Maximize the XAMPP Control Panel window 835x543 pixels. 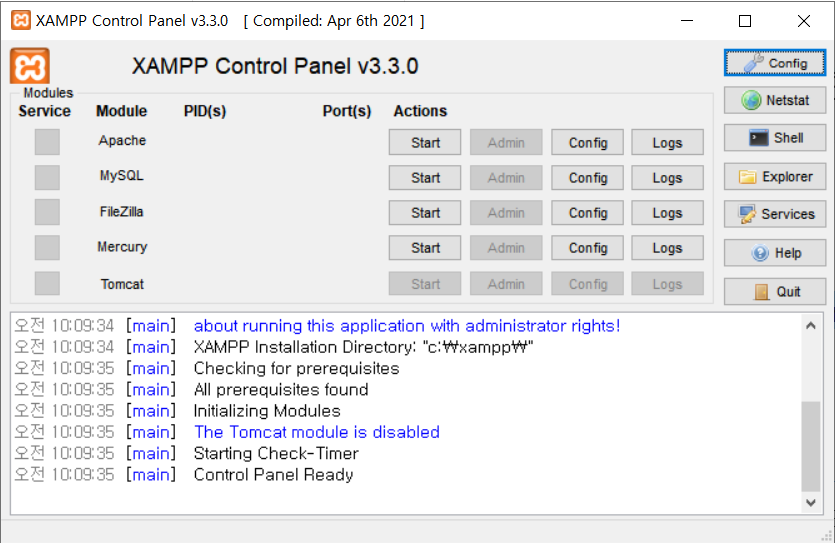coord(745,21)
